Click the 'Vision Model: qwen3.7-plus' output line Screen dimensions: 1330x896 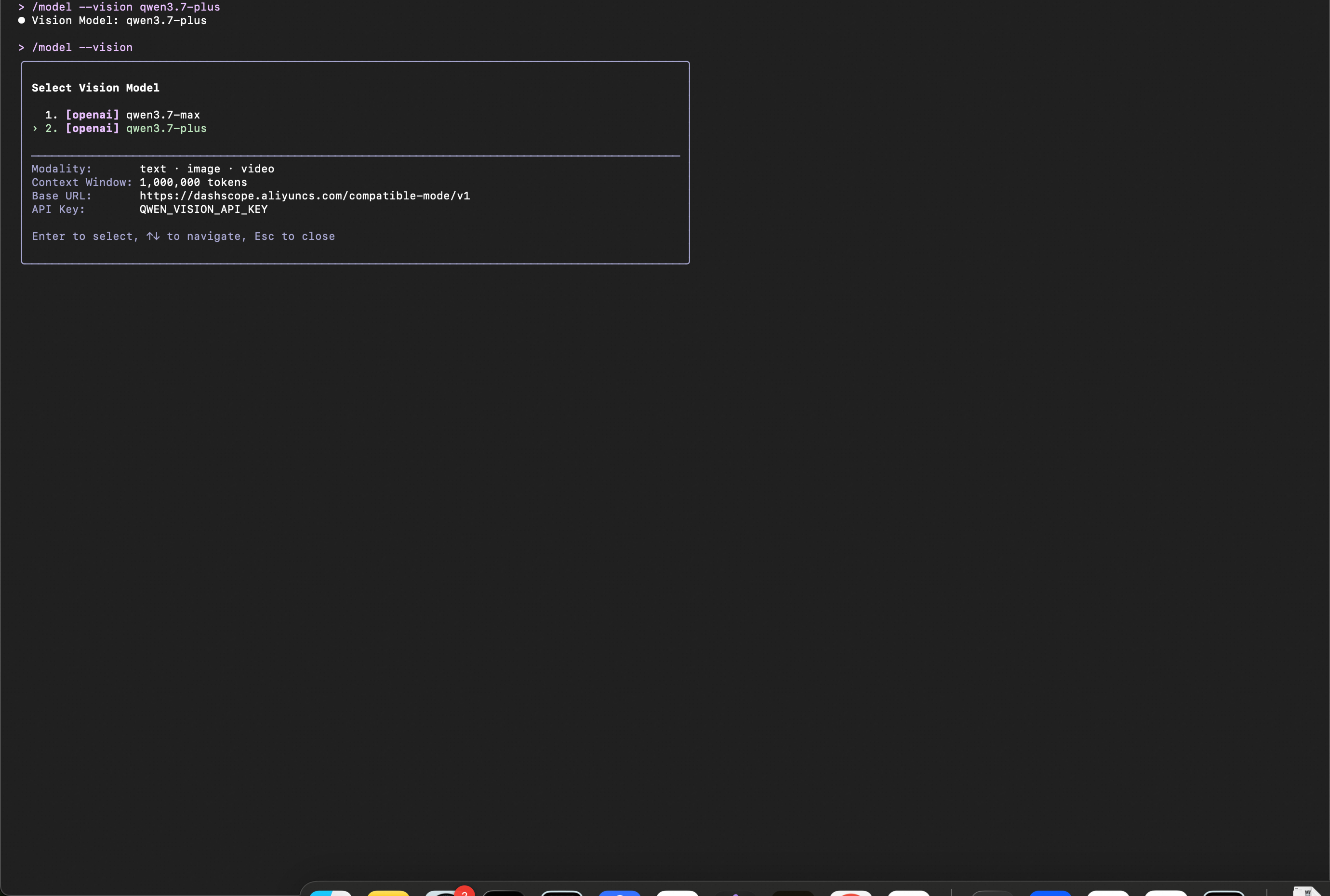pos(113,21)
